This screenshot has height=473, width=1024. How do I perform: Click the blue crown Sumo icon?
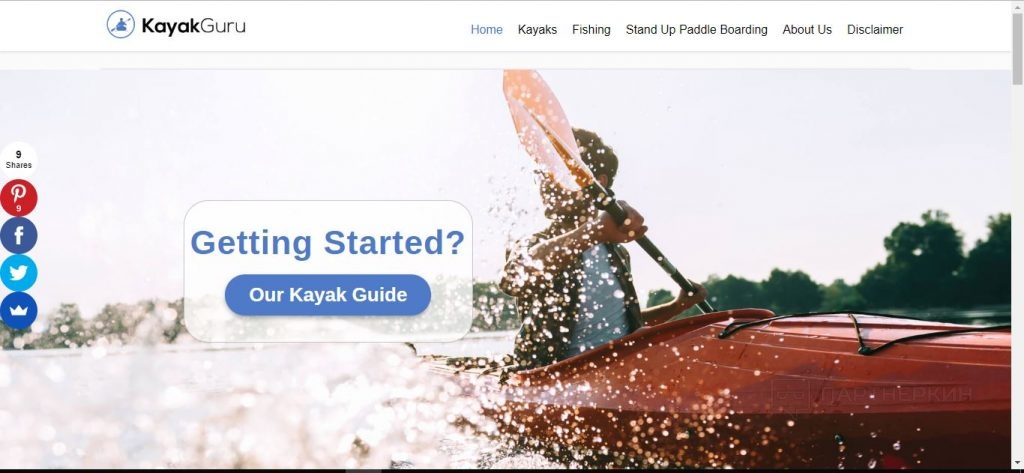[x=18, y=310]
